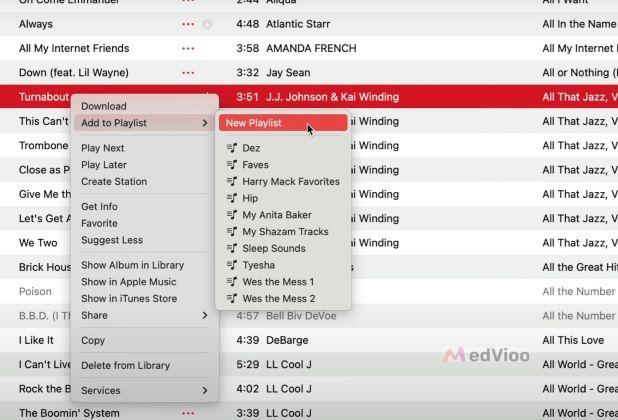Screen dimensions: 618x420
Task: Open more options dots for Always
Action: point(188,24)
